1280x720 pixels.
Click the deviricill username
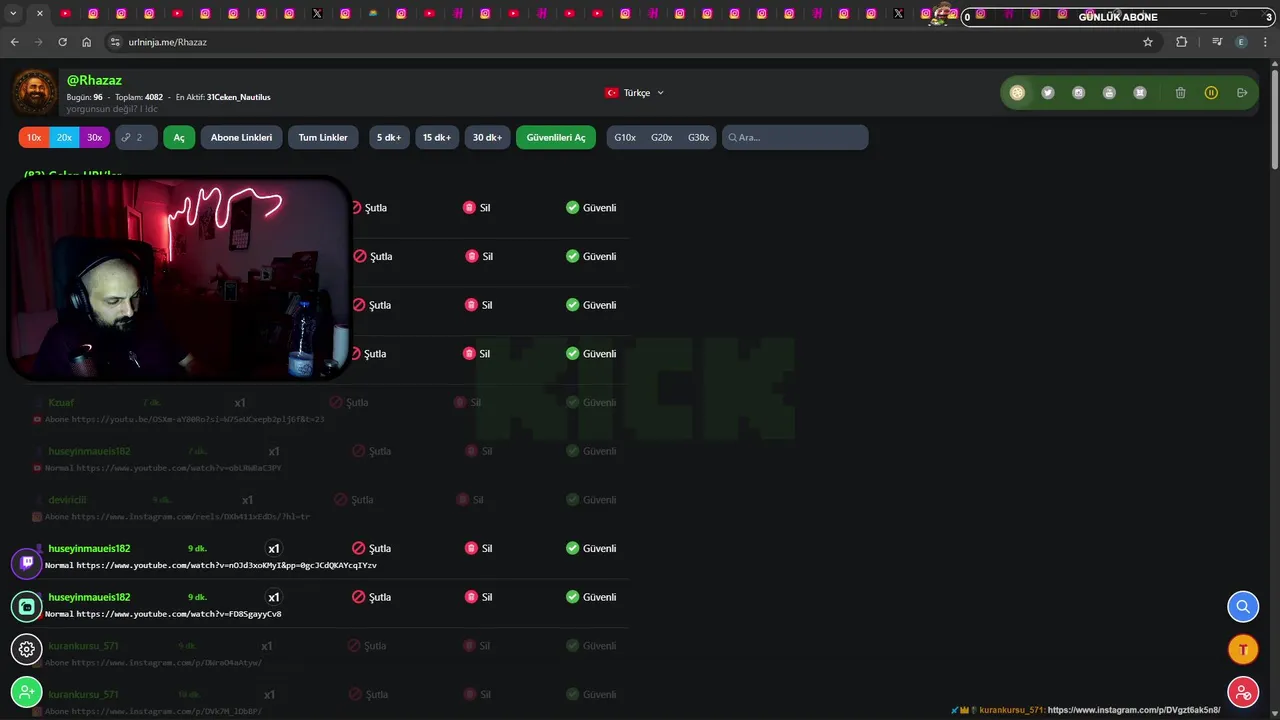67,500
